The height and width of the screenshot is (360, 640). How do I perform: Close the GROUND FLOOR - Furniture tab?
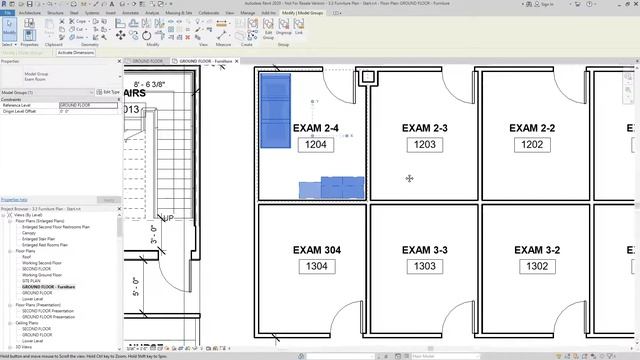[x=236, y=61]
